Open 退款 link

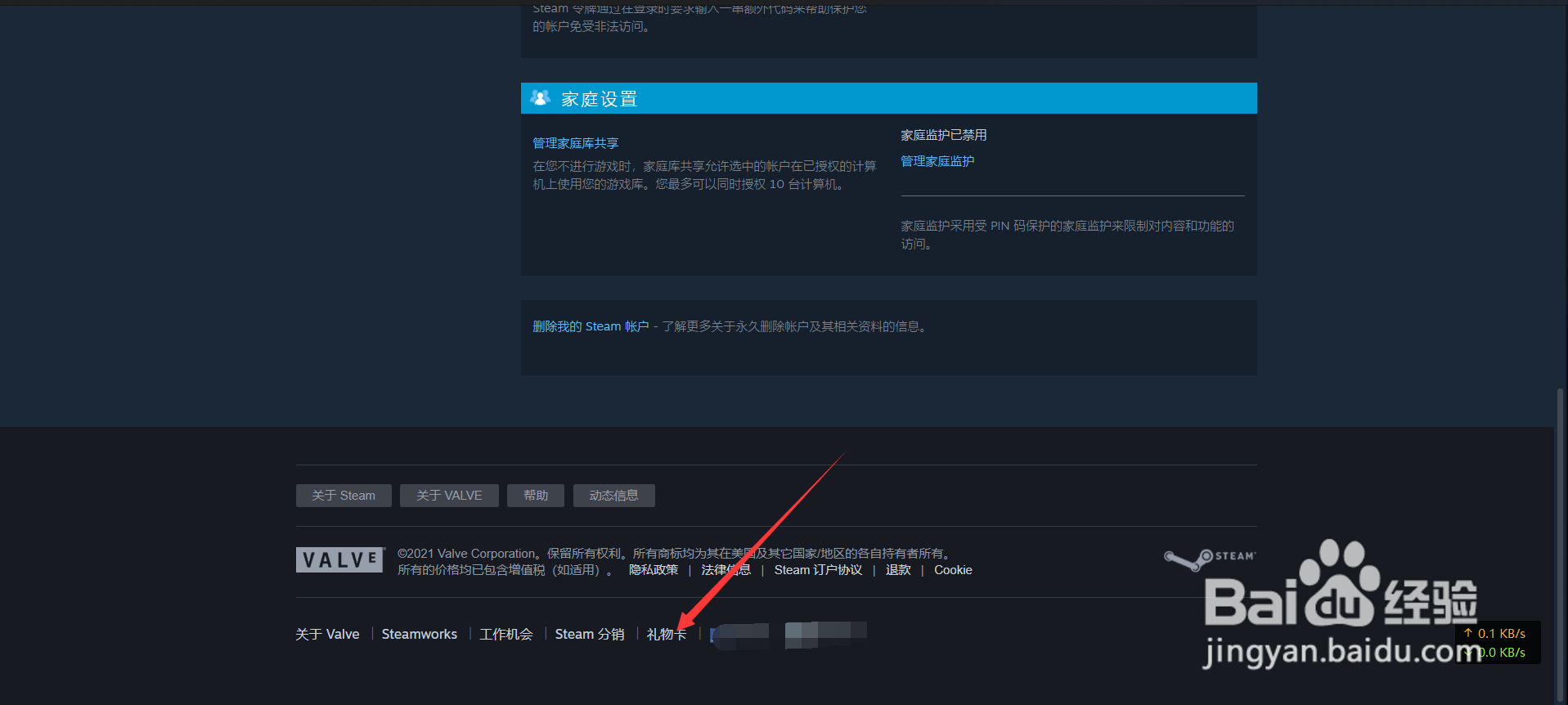click(898, 570)
